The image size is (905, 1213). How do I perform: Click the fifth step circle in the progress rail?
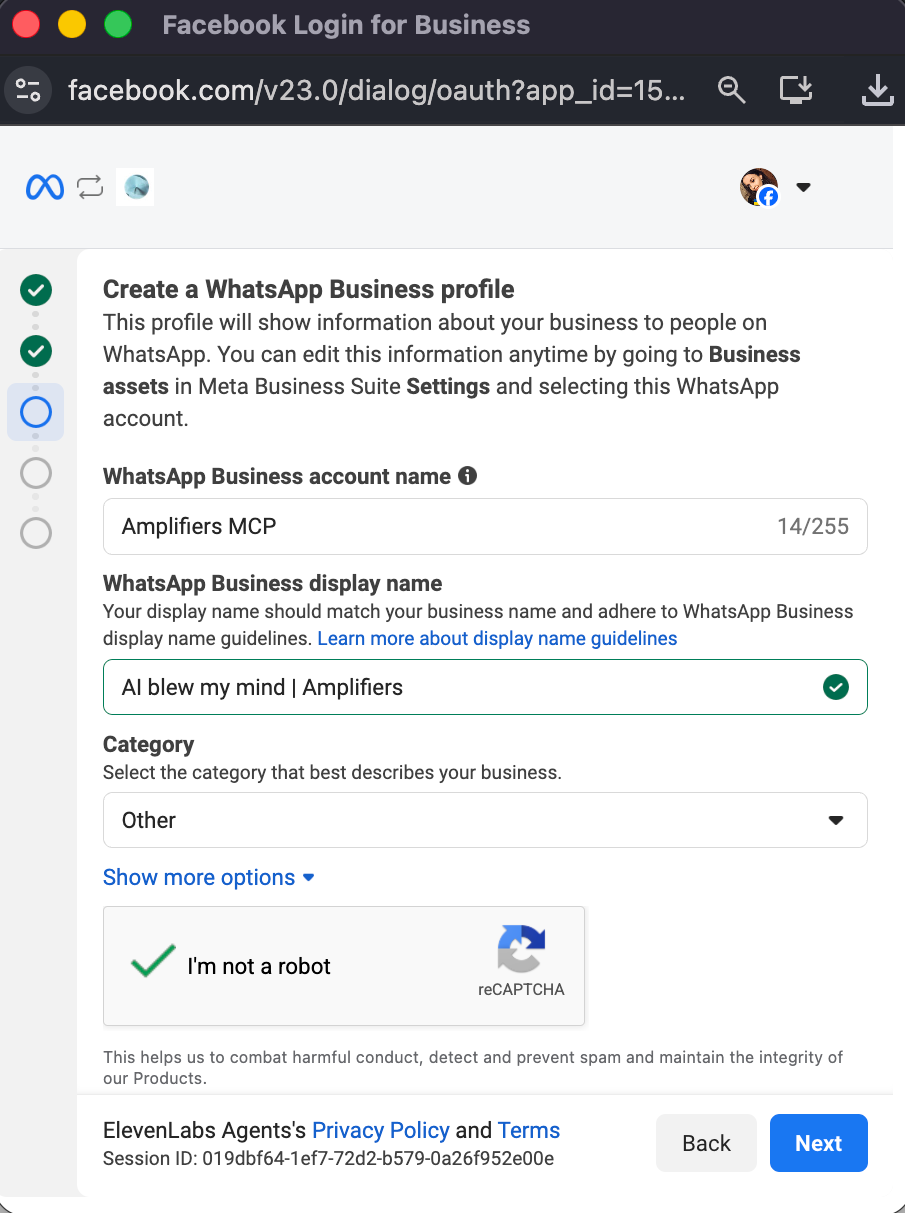[36, 533]
